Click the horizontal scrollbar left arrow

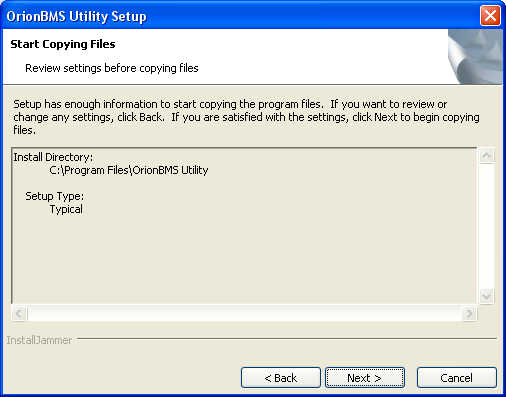coord(19,313)
